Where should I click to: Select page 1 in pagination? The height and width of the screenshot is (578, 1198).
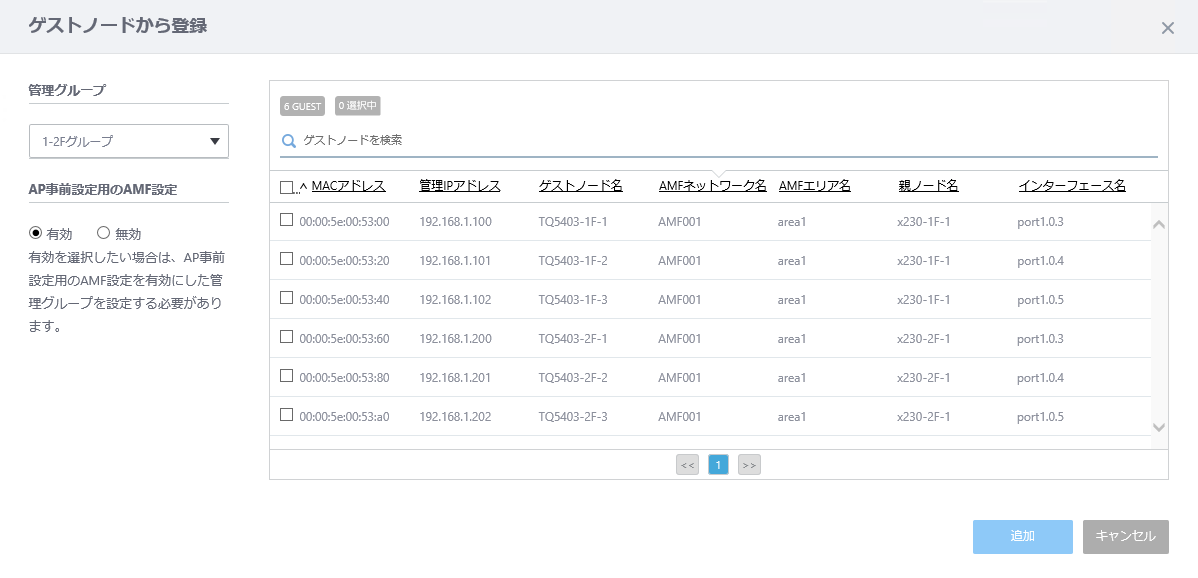pos(718,464)
